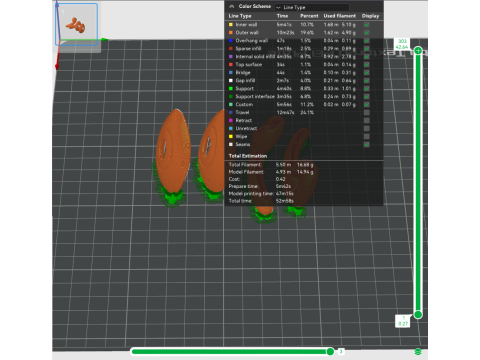Click the layers icon beside horizontal slider

(418, 352)
